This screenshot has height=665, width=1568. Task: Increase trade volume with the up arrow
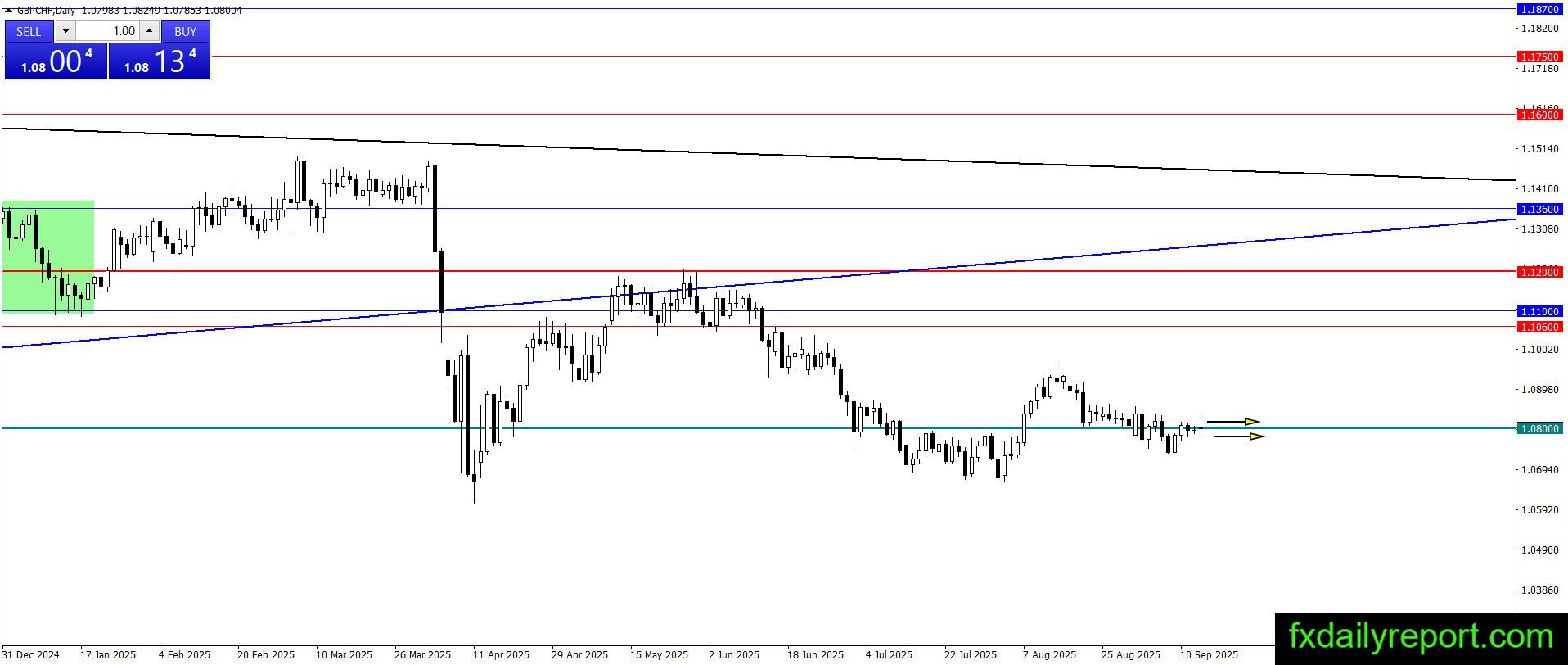149,31
